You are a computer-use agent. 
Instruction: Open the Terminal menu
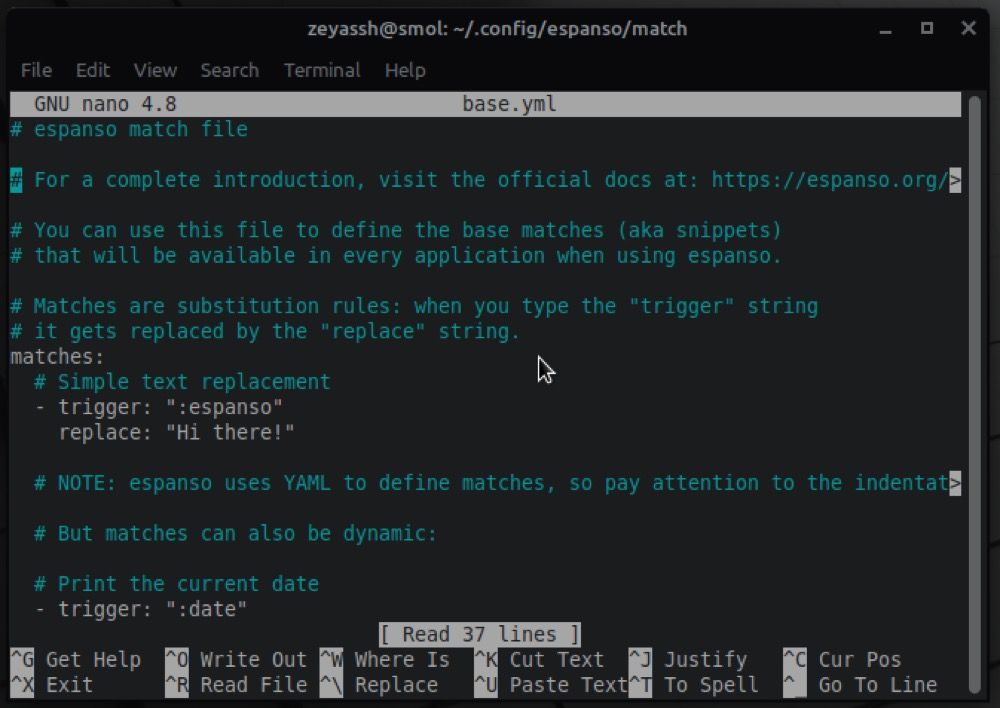tap(322, 70)
